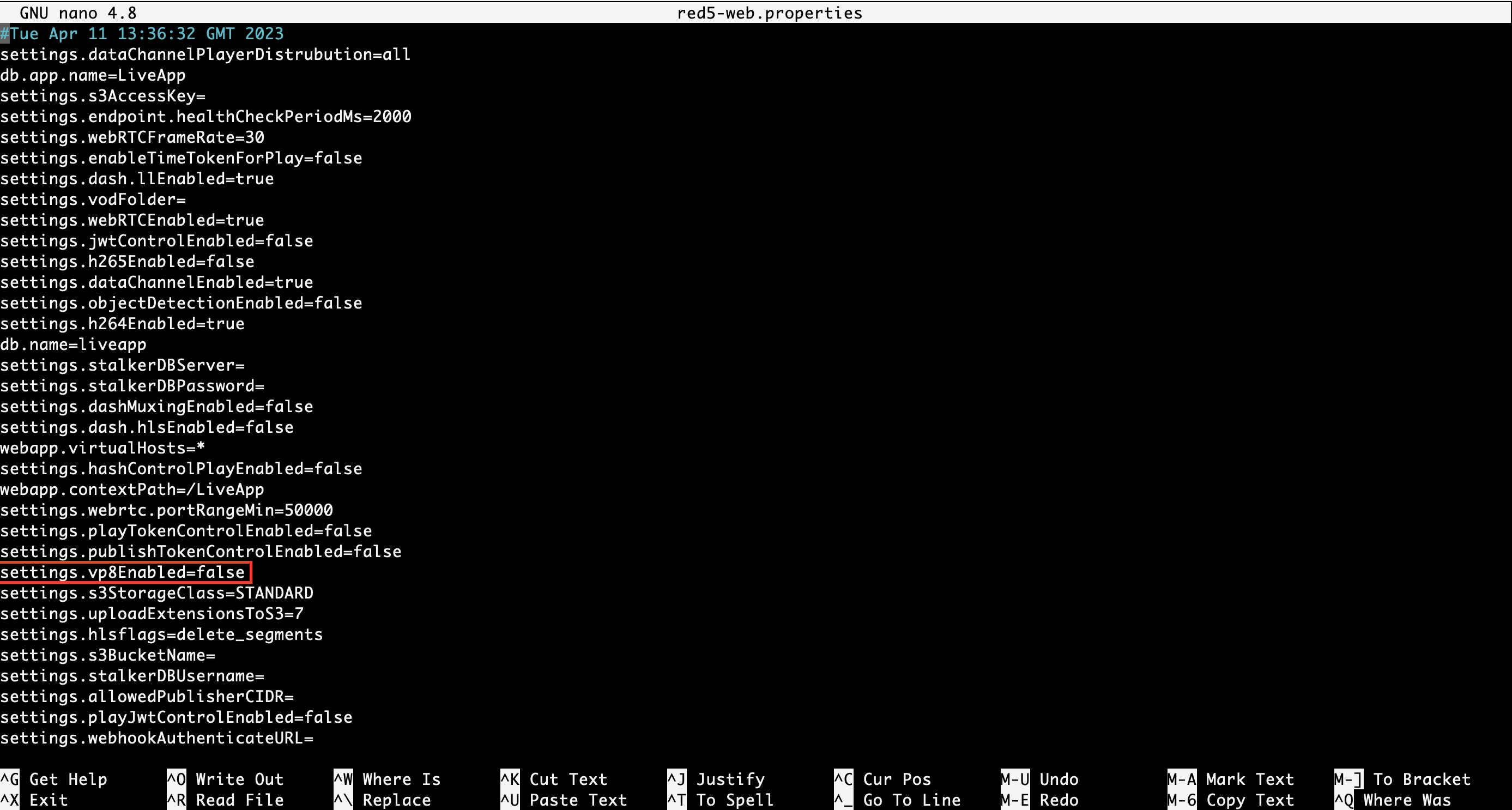
Task: Click the ^O Write Out shortcut
Action: [x=226, y=779]
